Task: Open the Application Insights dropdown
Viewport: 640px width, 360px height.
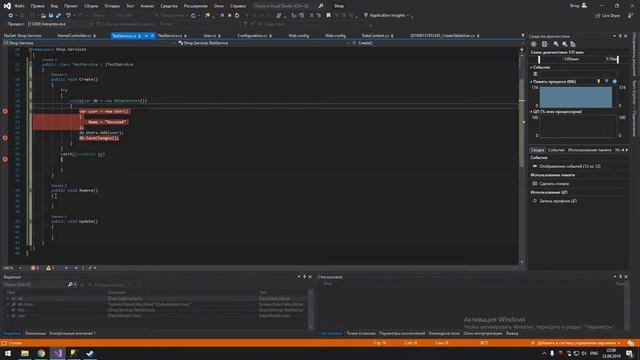Action: [x=409, y=16]
